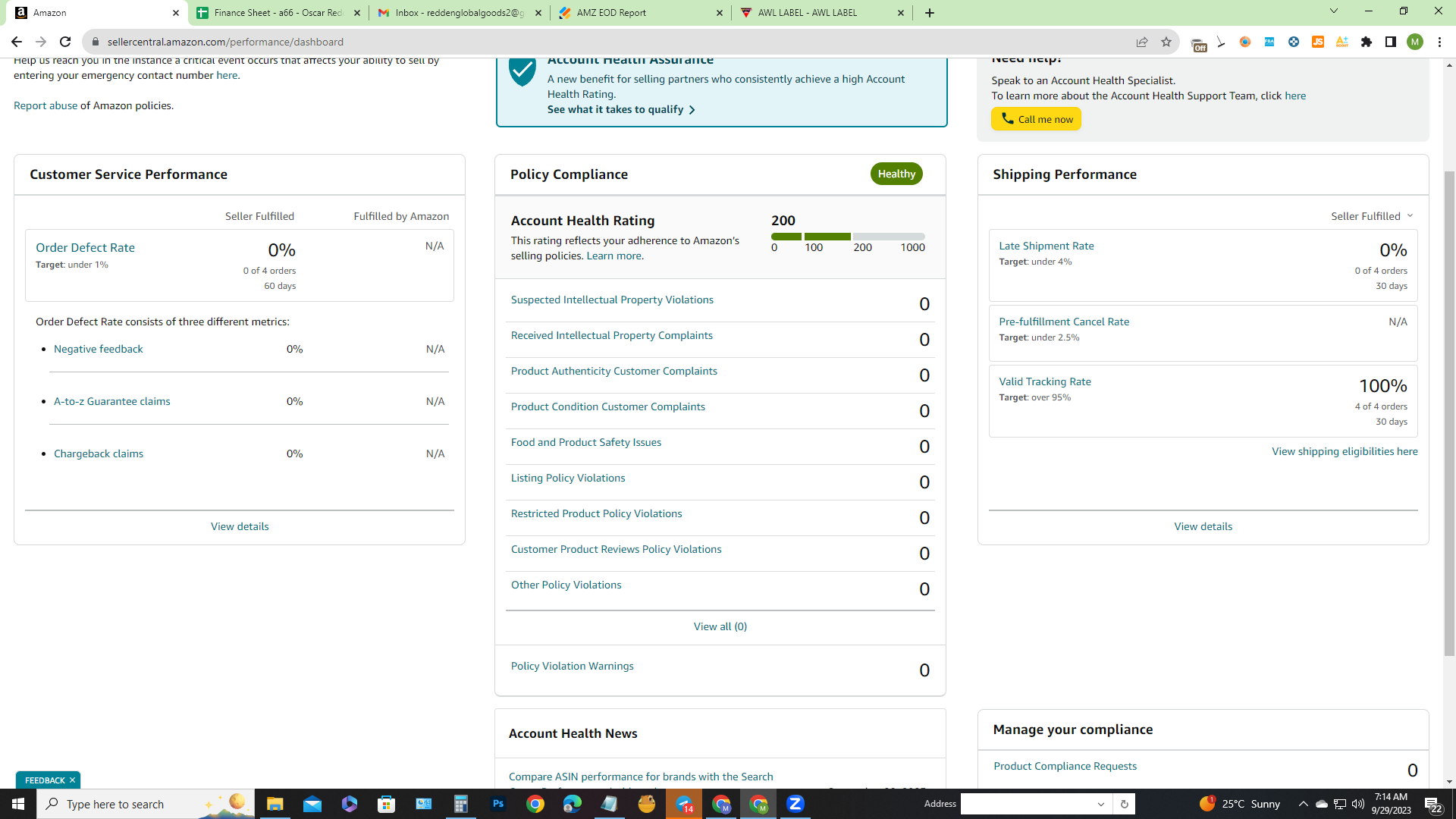The image size is (1456, 819).
Task: Open the FEEDBACK button
Action: (45, 780)
